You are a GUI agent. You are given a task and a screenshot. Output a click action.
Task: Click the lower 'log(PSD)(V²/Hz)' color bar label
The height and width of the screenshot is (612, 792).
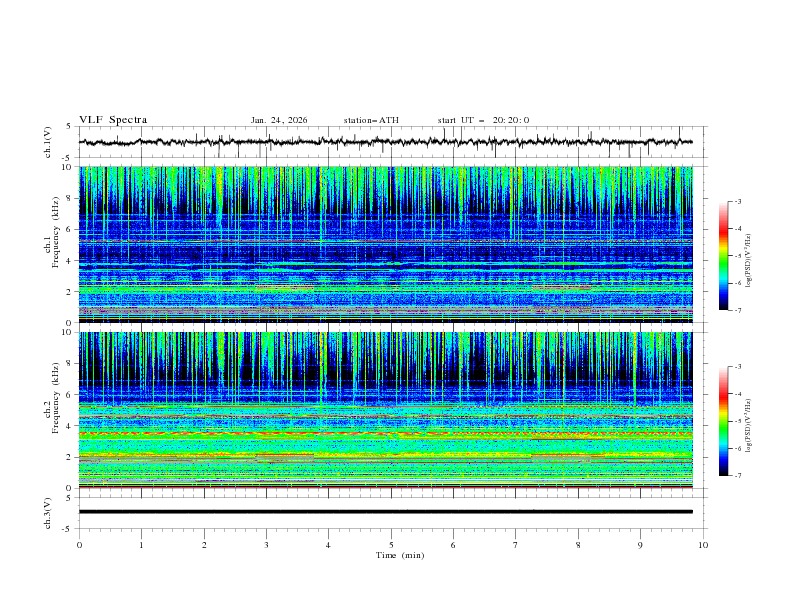(748, 426)
